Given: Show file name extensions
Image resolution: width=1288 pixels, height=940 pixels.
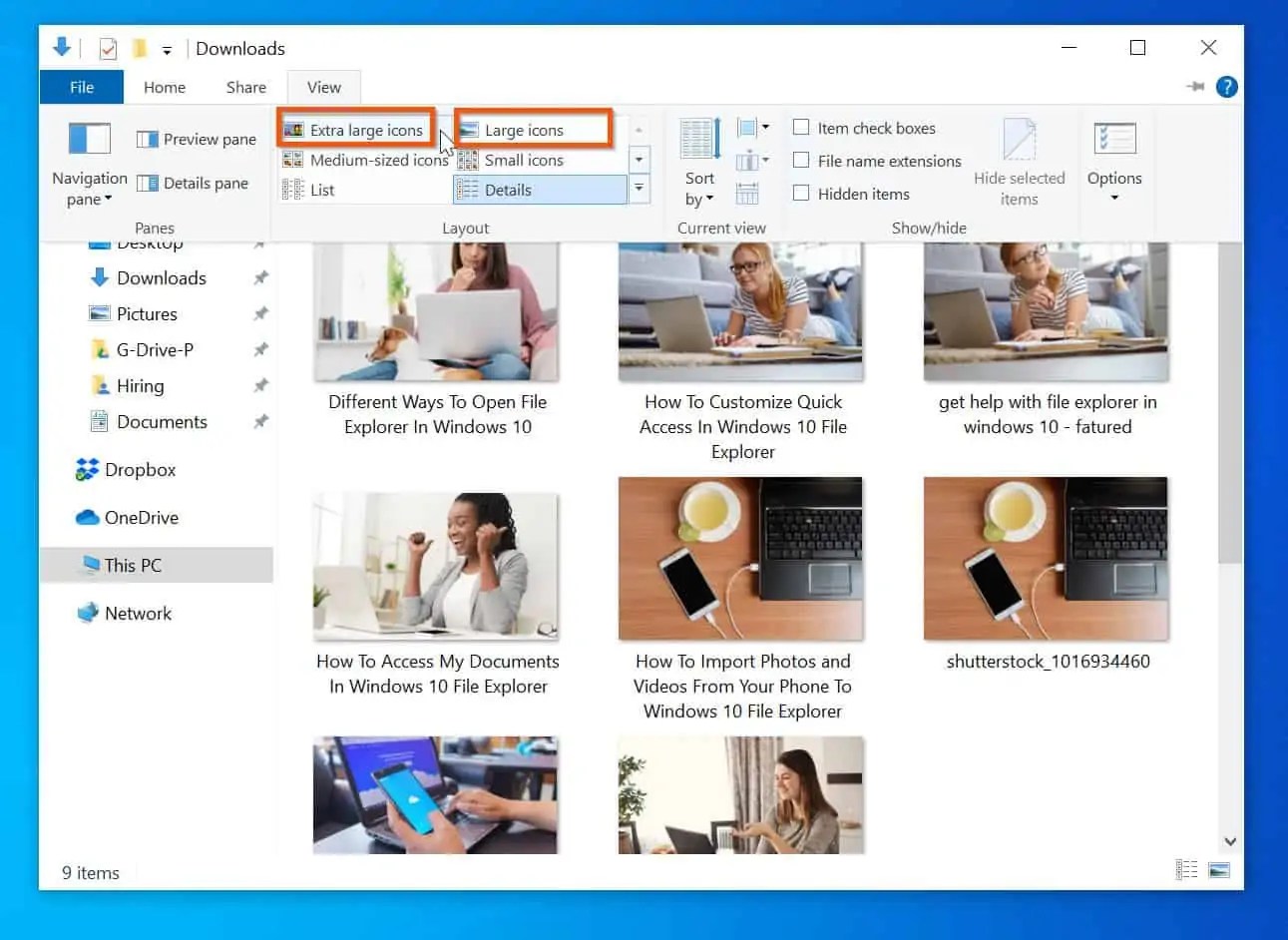Looking at the screenshot, I should (x=802, y=161).
